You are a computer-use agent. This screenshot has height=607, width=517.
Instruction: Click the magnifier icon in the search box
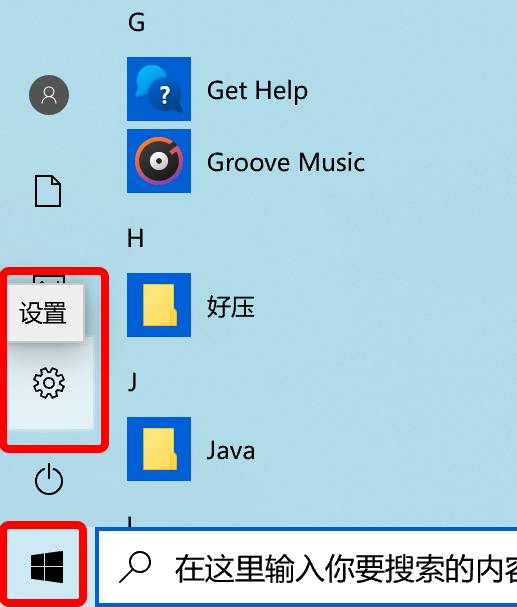(x=135, y=567)
